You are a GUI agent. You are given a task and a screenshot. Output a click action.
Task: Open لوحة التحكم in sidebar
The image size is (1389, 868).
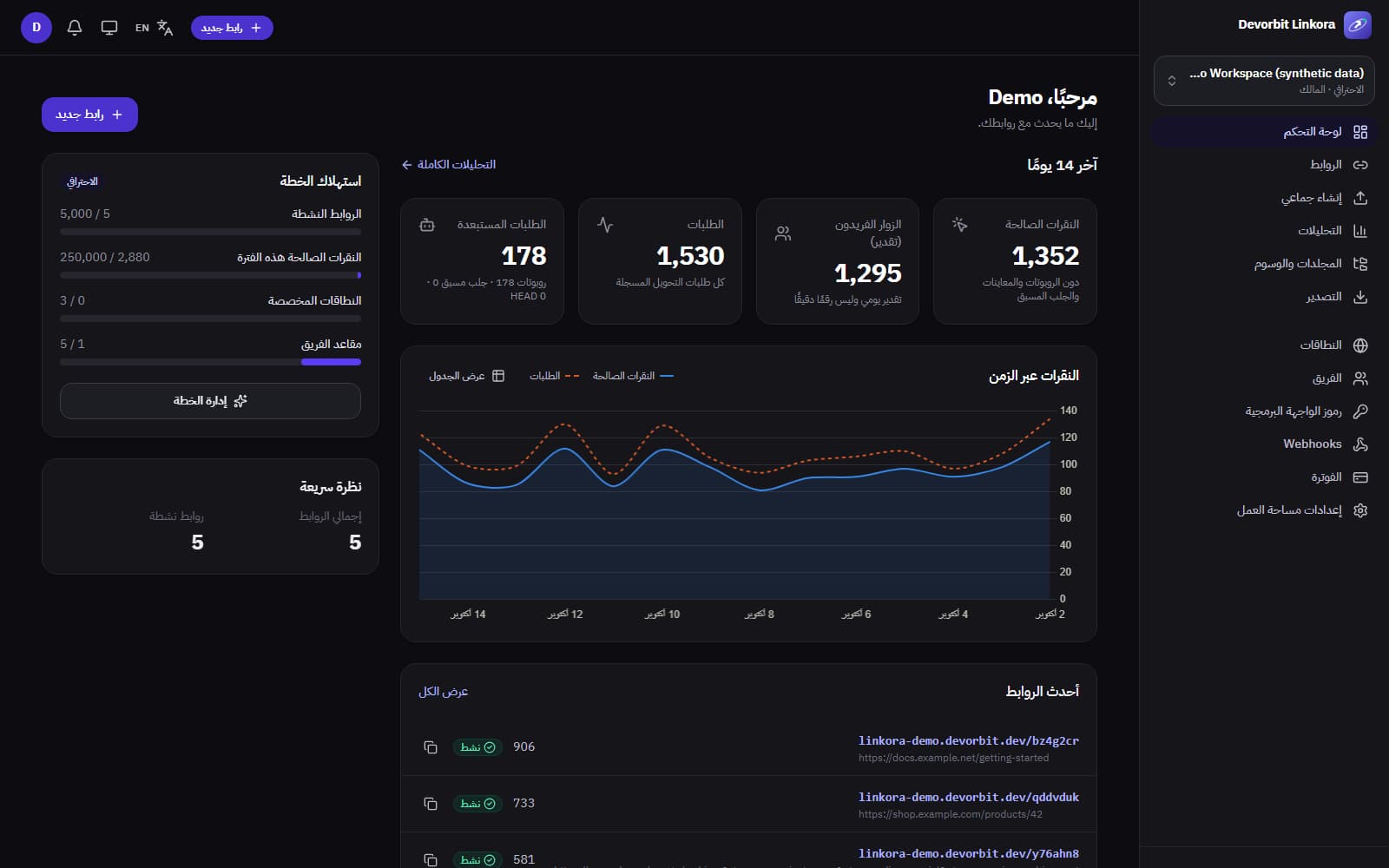point(1264,132)
